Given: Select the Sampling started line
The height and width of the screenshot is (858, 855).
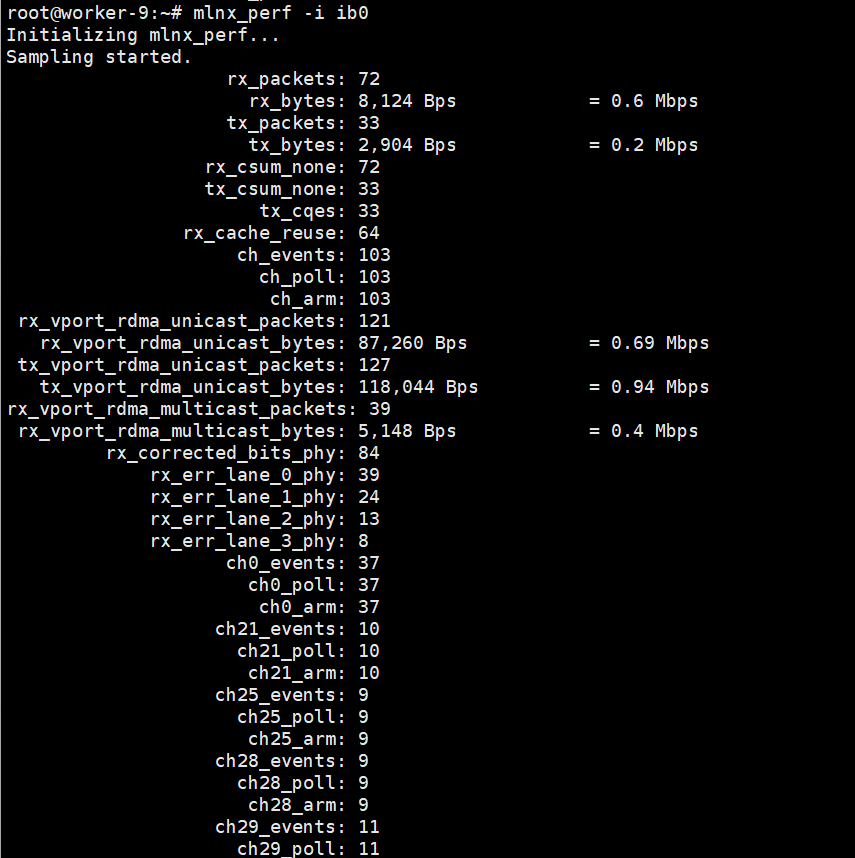Looking at the screenshot, I should [x=99, y=57].
